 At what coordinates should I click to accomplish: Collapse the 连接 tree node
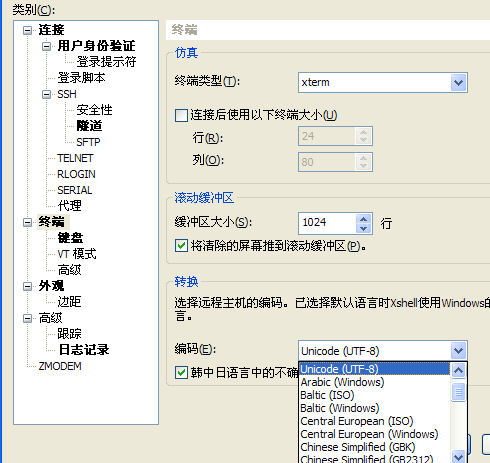pyautogui.click(x=27, y=30)
